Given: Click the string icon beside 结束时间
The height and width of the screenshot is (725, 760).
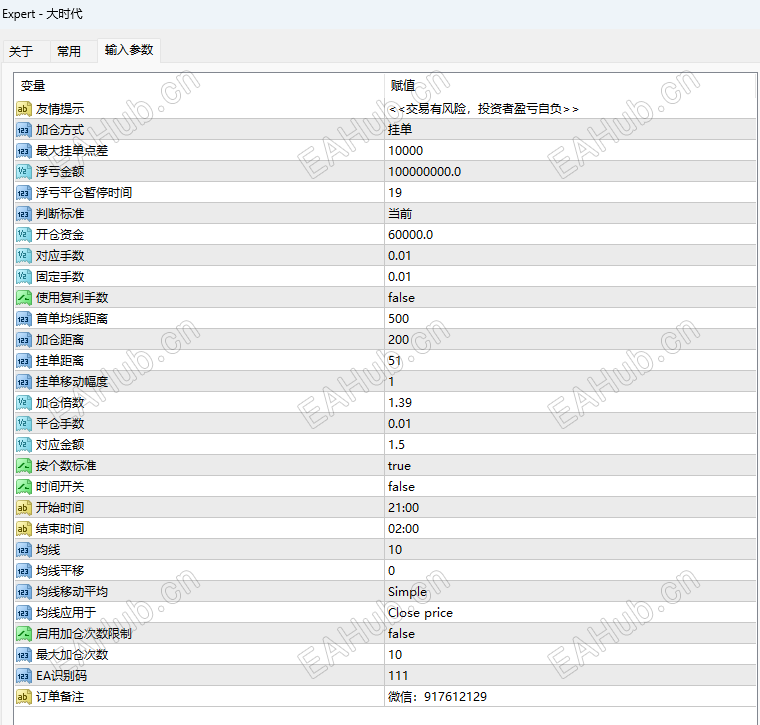Looking at the screenshot, I should (x=24, y=529).
